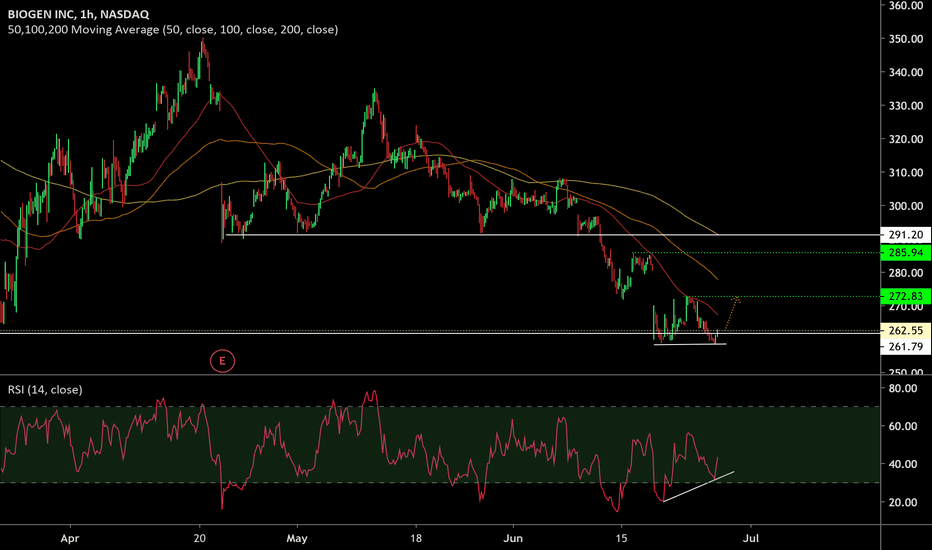Click the RSI 60.00 axis value
Image resolution: width=932 pixels, height=550 pixels.
click(903, 426)
